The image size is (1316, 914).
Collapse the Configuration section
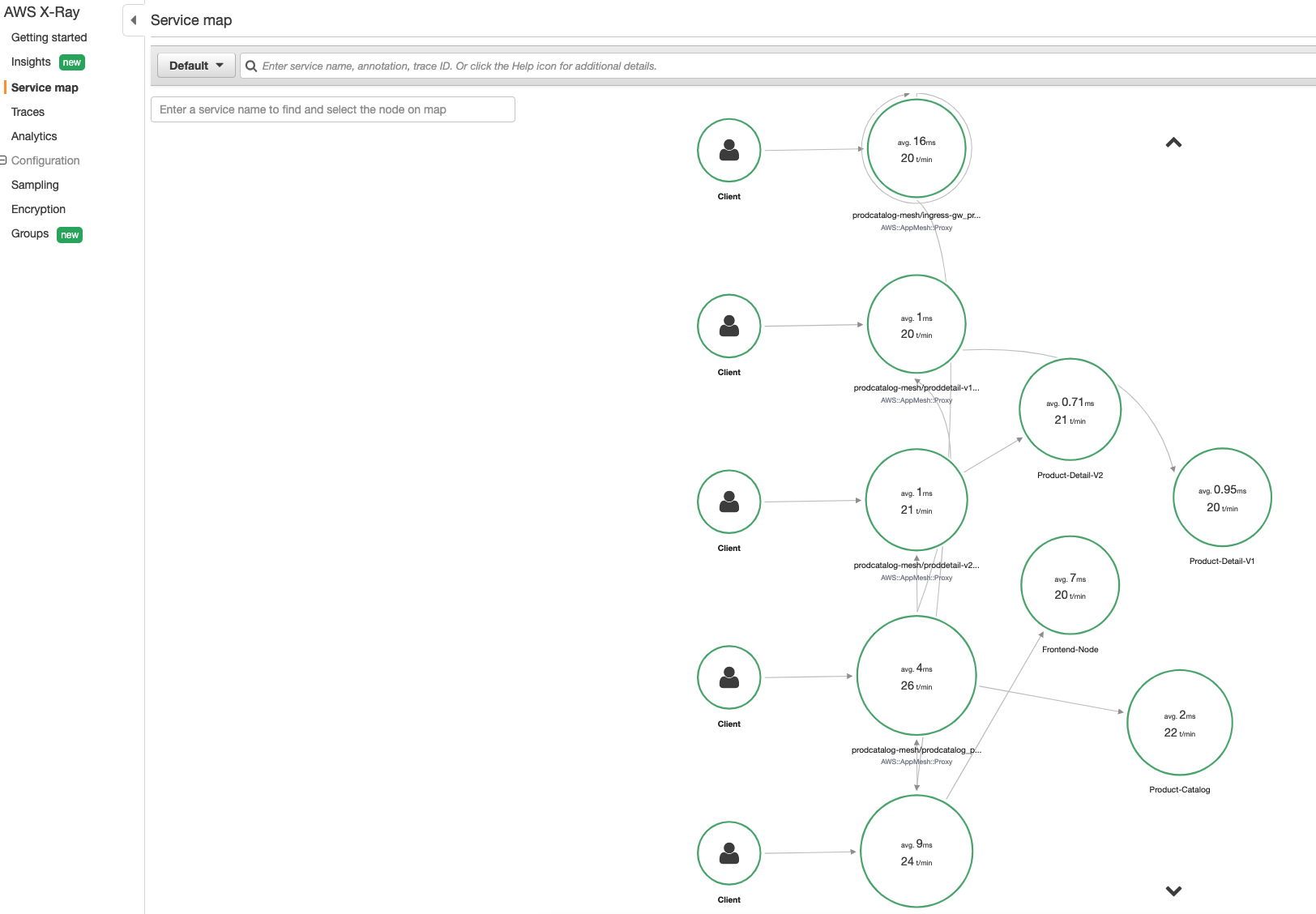click(3, 160)
